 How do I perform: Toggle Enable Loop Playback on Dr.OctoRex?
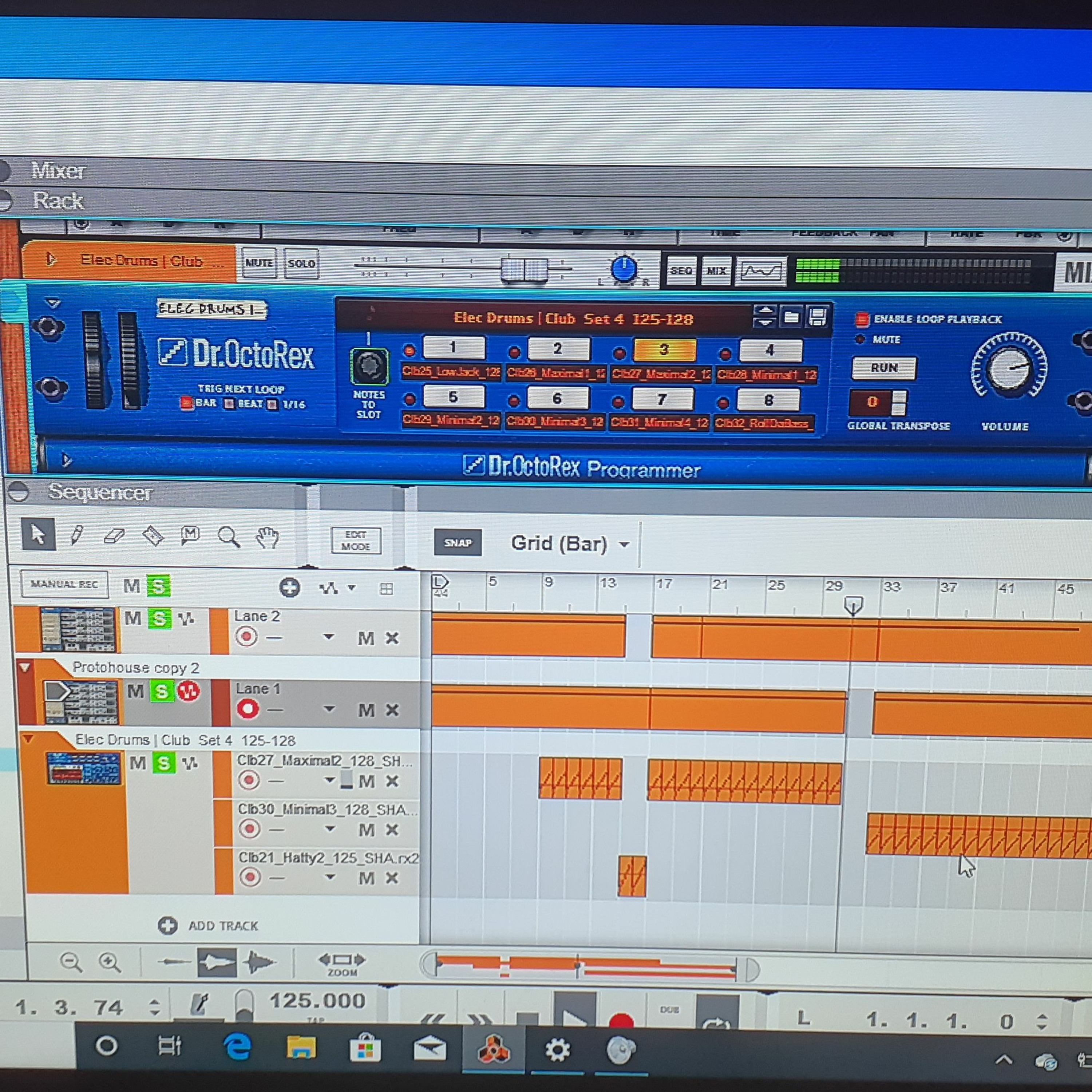click(x=861, y=319)
